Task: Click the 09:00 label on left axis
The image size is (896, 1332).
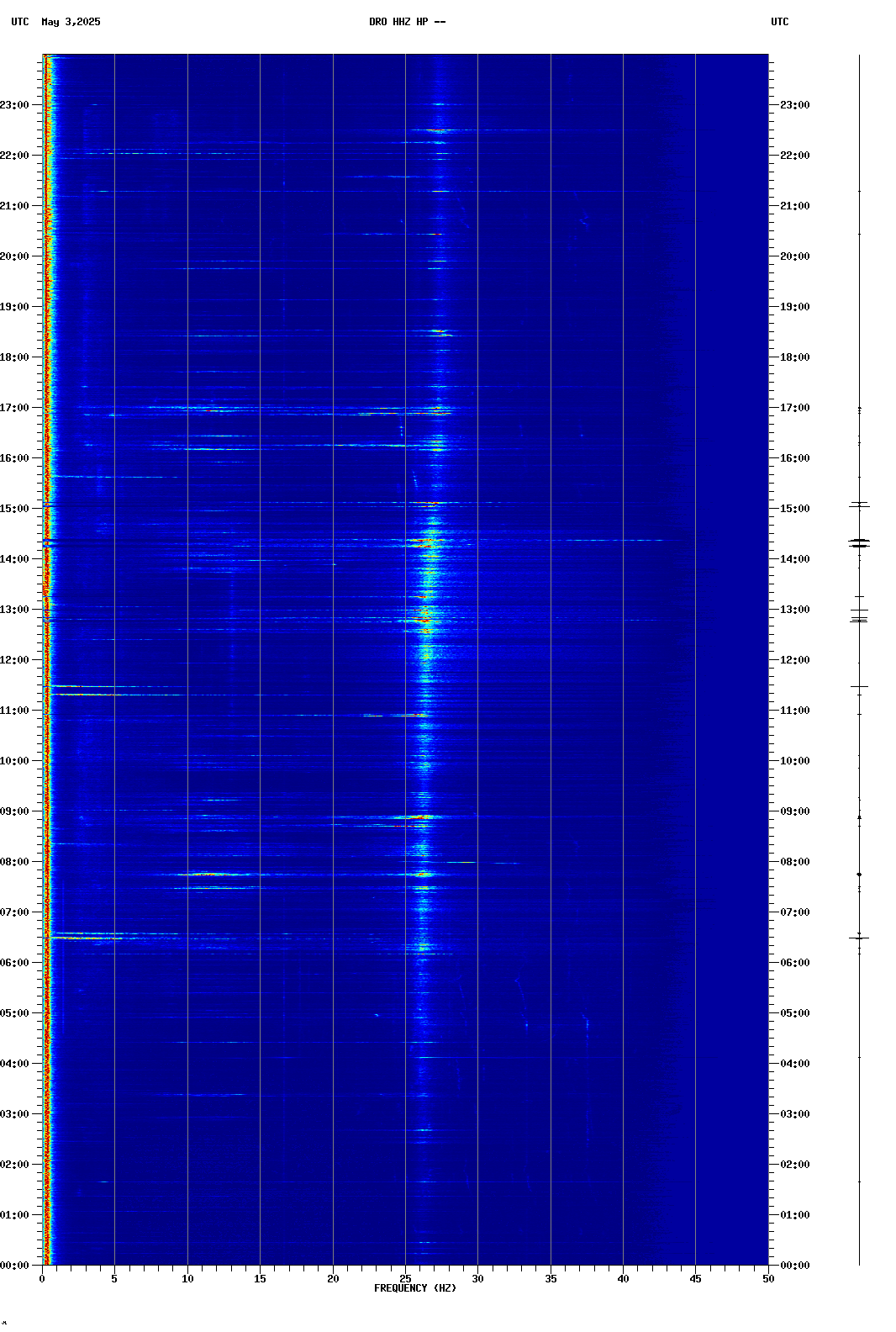Action: pyautogui.click(x=14, y=811)
